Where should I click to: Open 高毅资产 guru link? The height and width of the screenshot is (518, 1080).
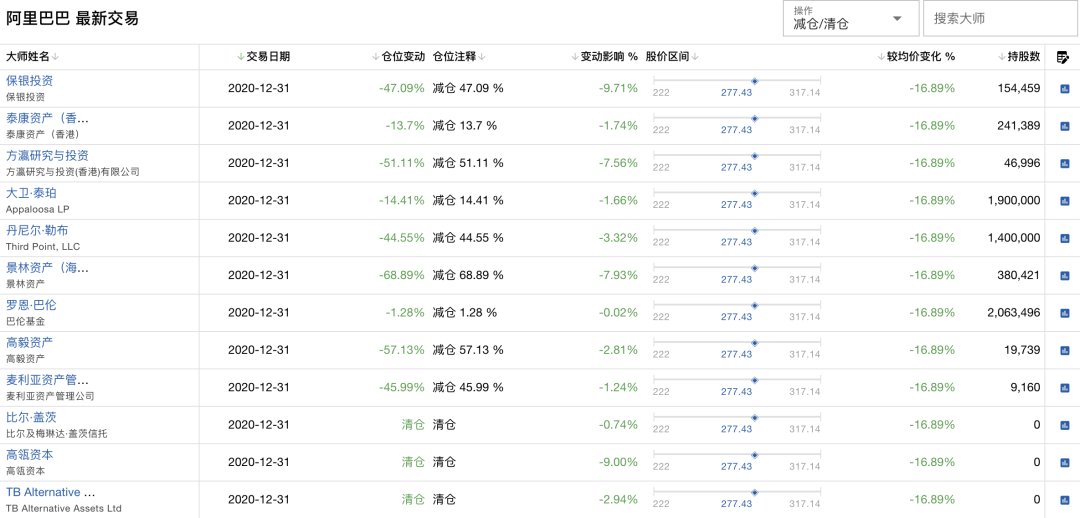pos(30,342)
